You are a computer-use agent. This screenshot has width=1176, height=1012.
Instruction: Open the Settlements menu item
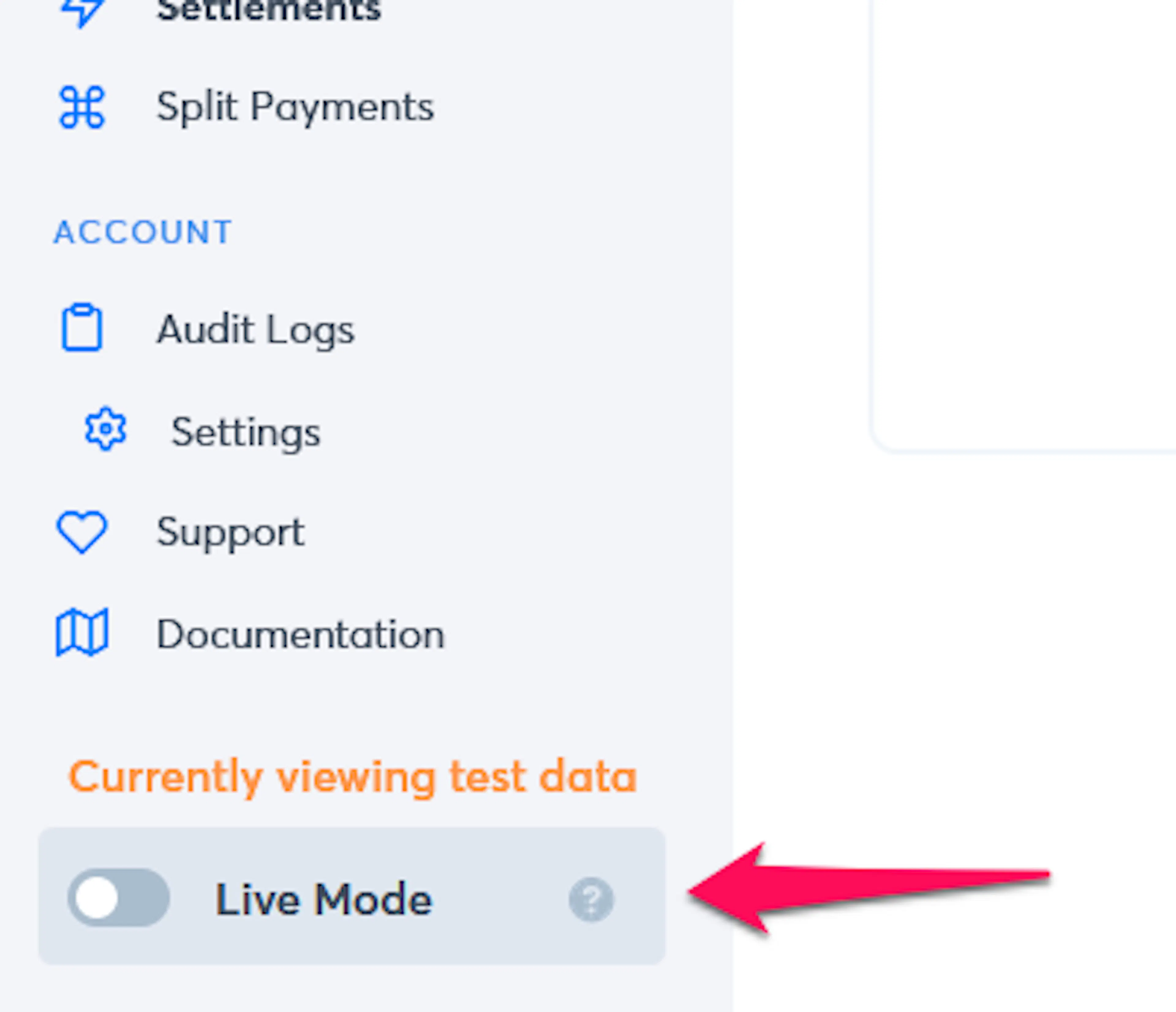(x=269, y=10)
